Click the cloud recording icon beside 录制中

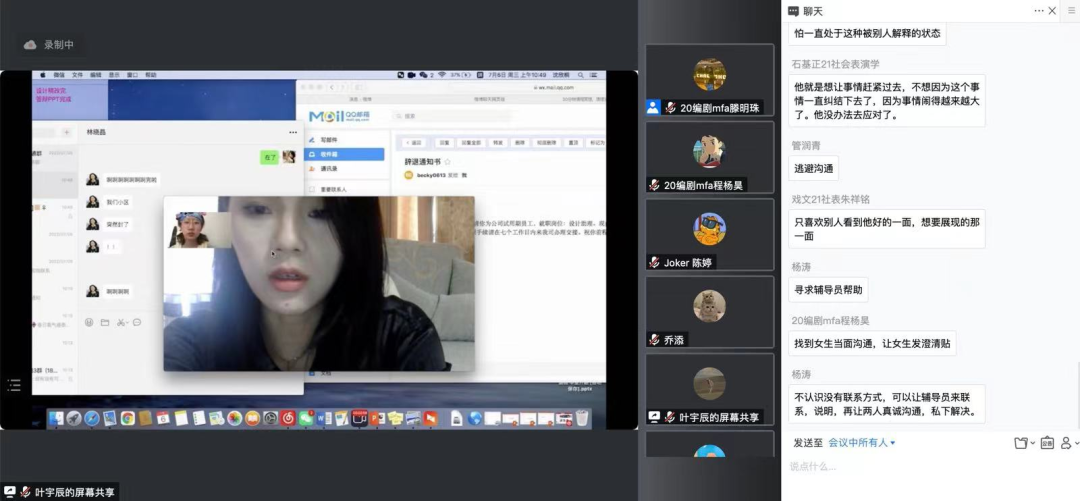click(x=30, y=45)
